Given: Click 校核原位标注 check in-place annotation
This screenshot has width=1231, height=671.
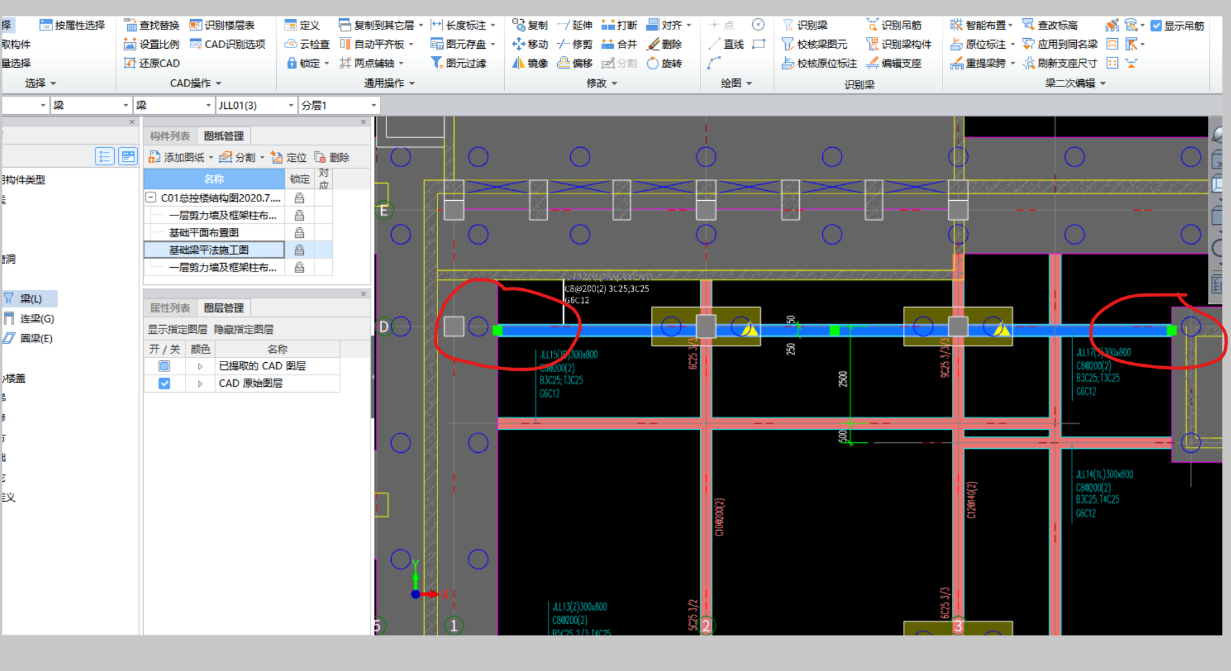Looking at the screenshot, I should [x=819, y=63].
